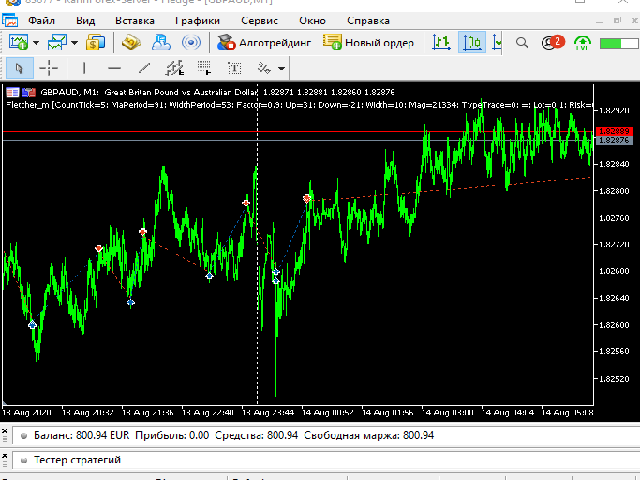Open the Файл menu
Viewport: 640px width, 480px height.
41,19
